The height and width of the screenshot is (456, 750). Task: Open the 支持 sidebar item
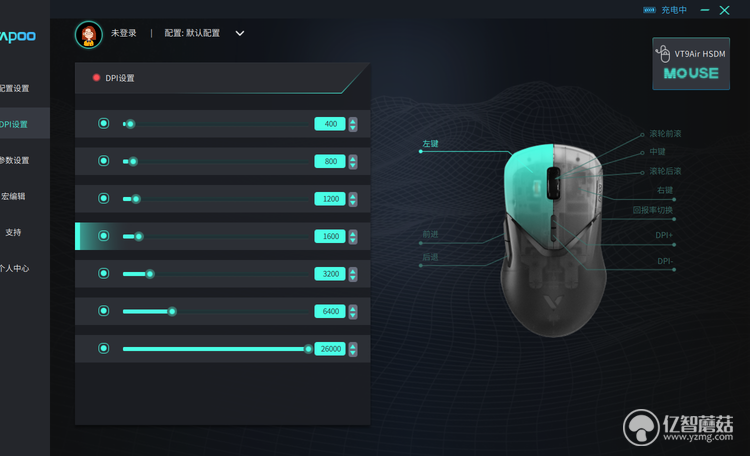click(x=13, y=232)
